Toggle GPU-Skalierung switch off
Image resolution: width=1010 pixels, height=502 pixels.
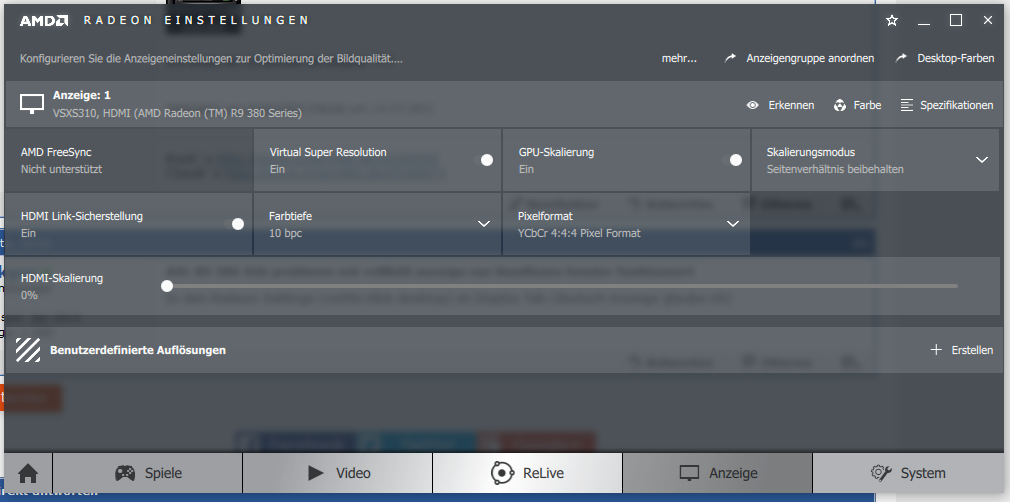pos(732,160)
